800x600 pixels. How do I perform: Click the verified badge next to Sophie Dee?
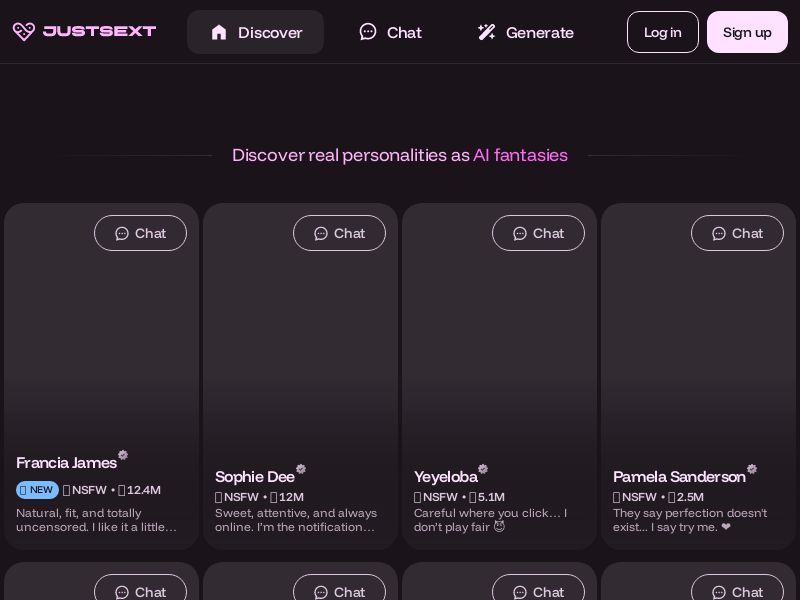click(x=301, y=469)
